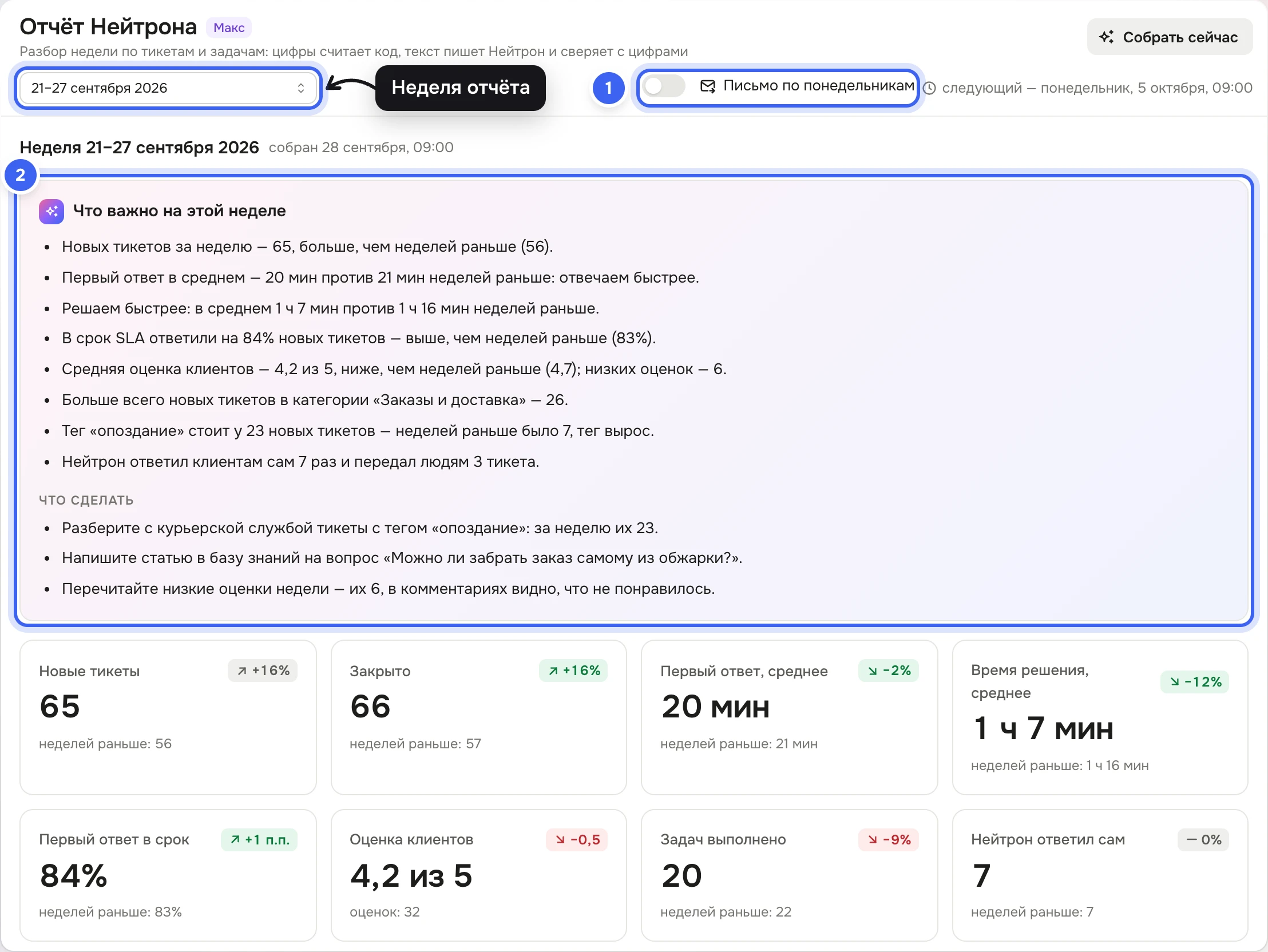Screen dimensions: 1268x952
Task: Click the envelope icon beside Письмо по понедельникам
Action: click(708, 86)
